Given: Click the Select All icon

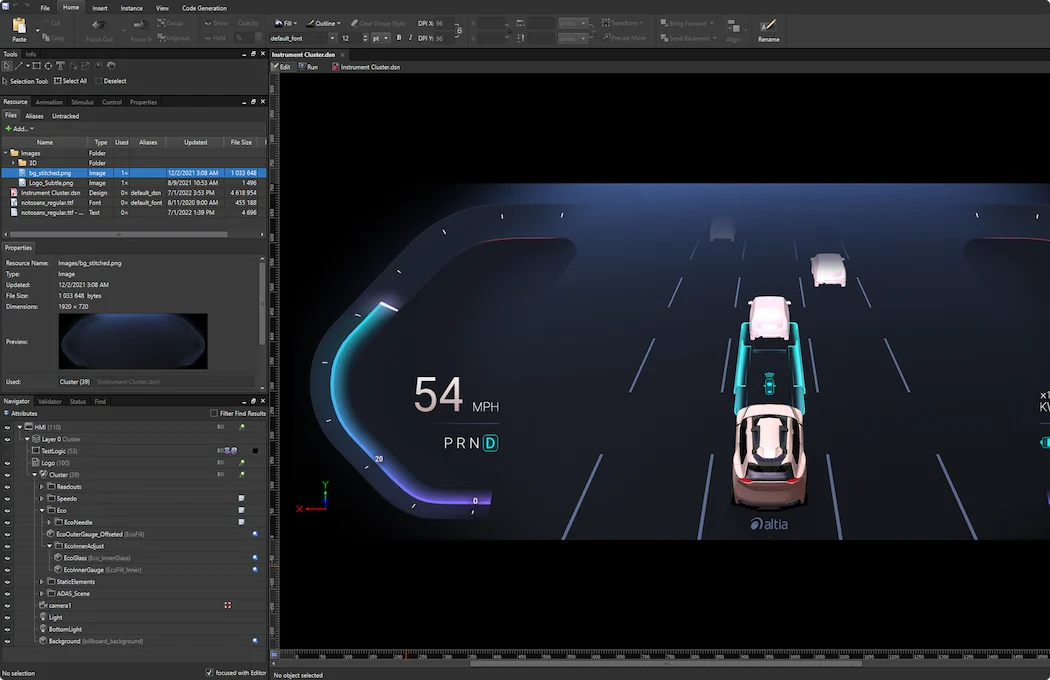Looking at the screenshot, I should pyautogui.click(x=57, y=81).
